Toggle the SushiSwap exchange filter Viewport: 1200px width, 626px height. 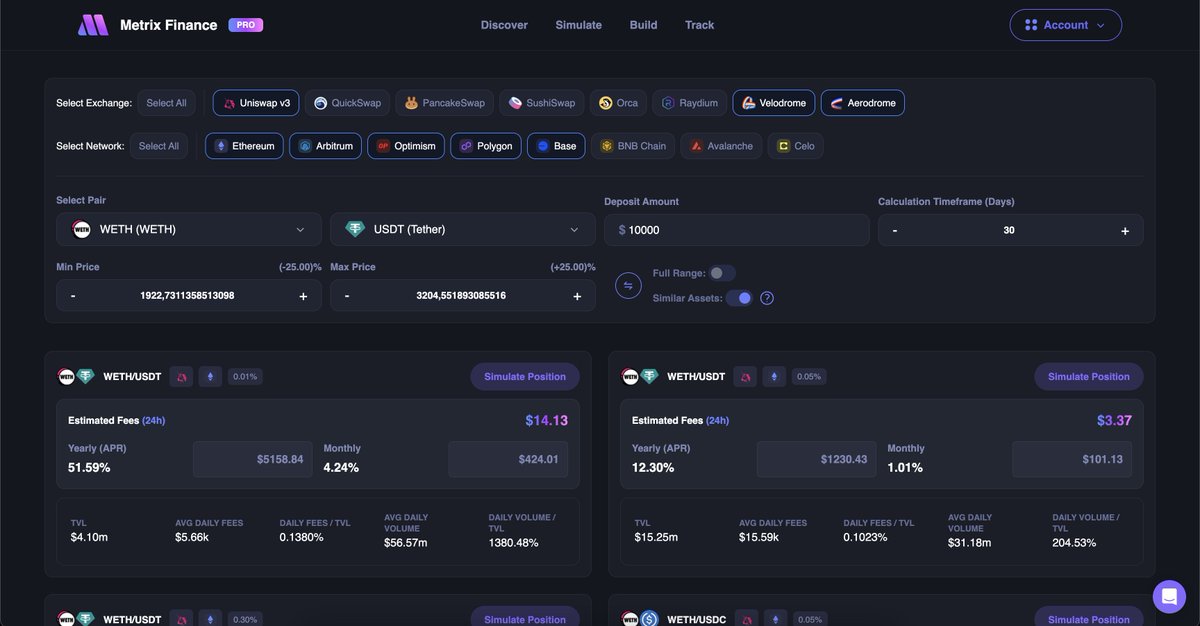click(x=541, y=103)
